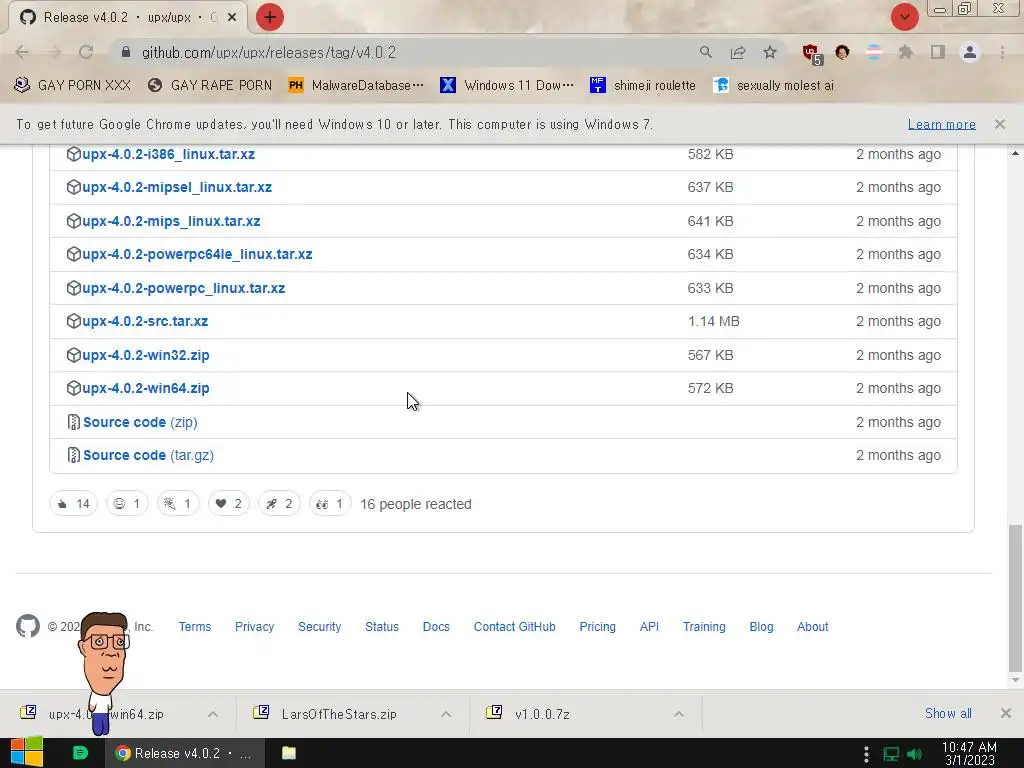
Task: Expand options for upx win64.zip download
Action: 213,714
